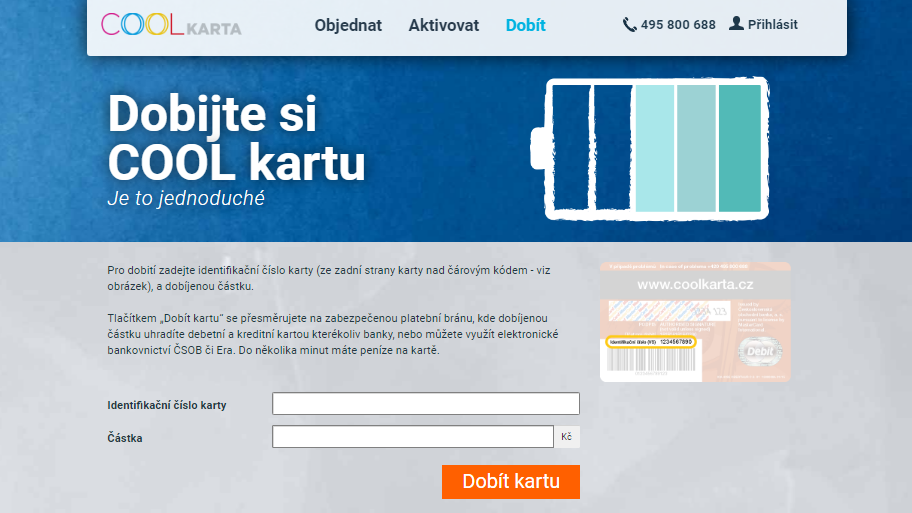Click phone number 495 800 688
The width and height of the screenshot is (912, 513).
pyautogui.click(x=678, y=24)
